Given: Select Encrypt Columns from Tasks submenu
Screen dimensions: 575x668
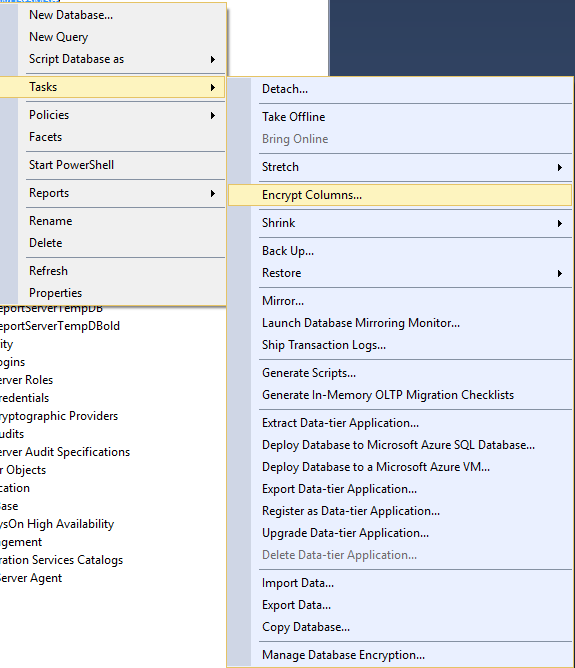Looking at the screenshot, I should pos(400,195).
